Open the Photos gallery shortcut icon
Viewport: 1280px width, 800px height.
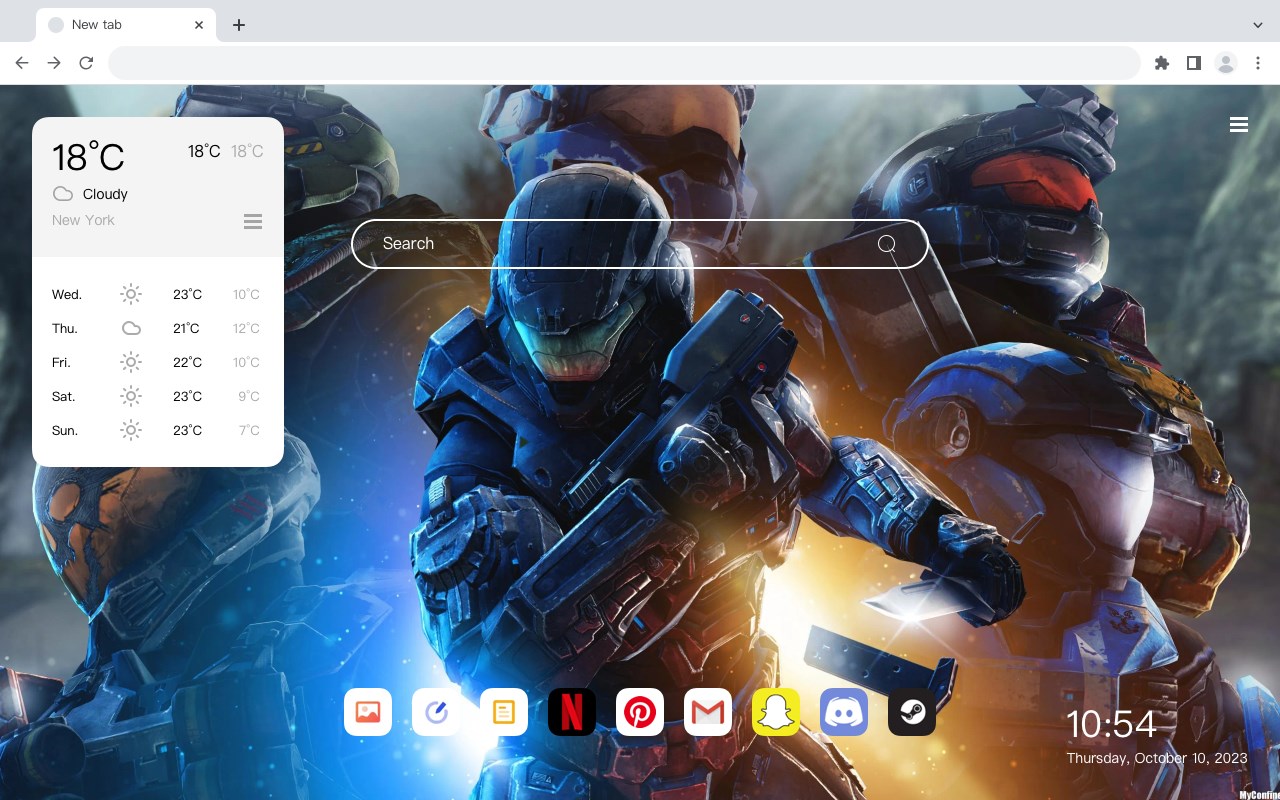click(x=368, y=712)
